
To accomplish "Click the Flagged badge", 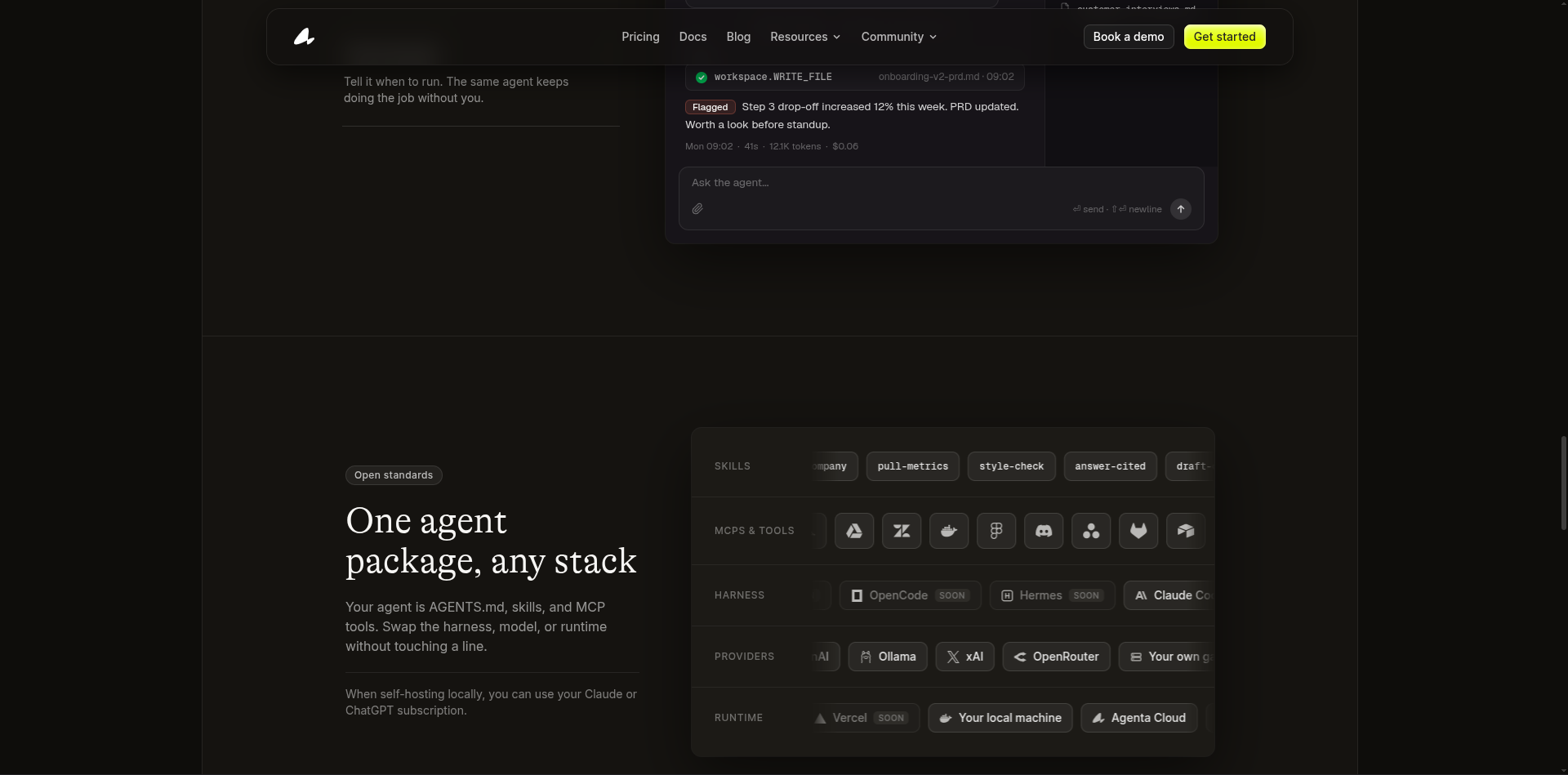I will [x=710, y=107].
